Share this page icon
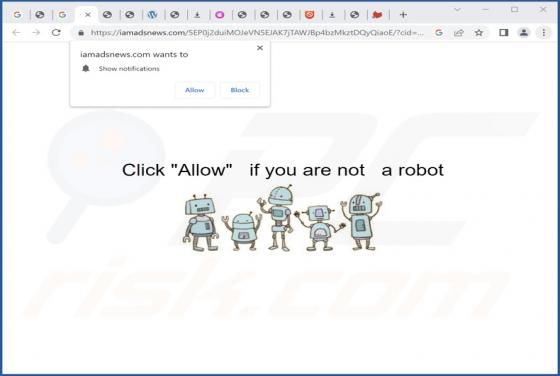 [459, 33]
